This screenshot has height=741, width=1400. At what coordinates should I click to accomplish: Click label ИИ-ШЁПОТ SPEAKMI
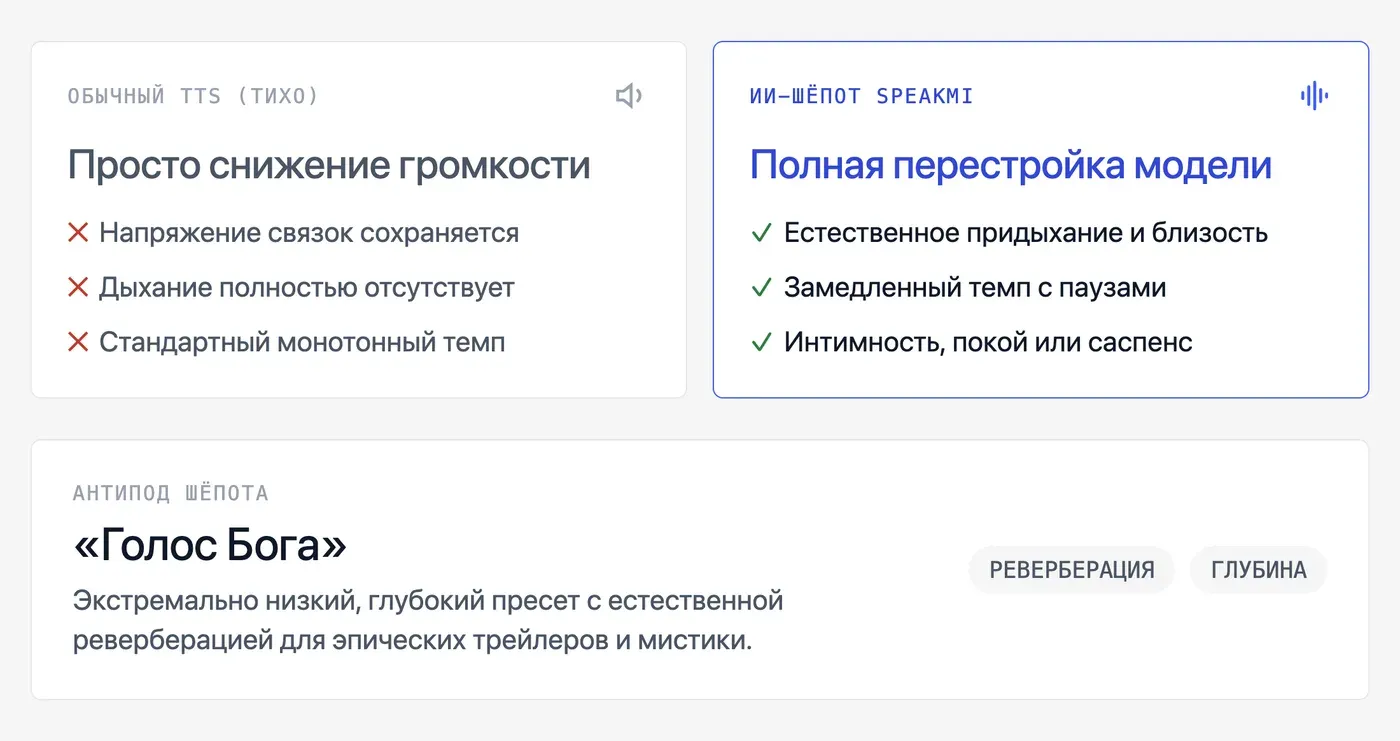click(x=861, y=97)
